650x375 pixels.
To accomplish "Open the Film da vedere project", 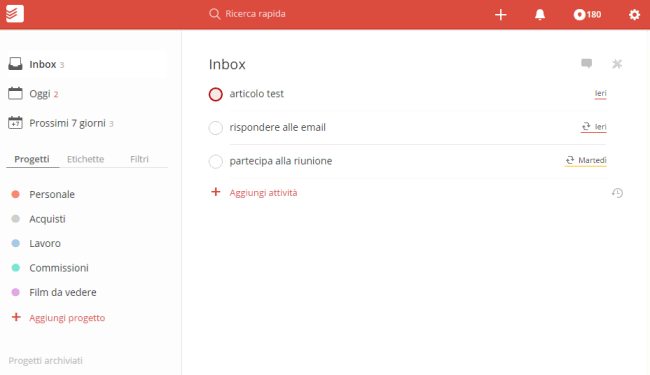I will click(63, 292).
